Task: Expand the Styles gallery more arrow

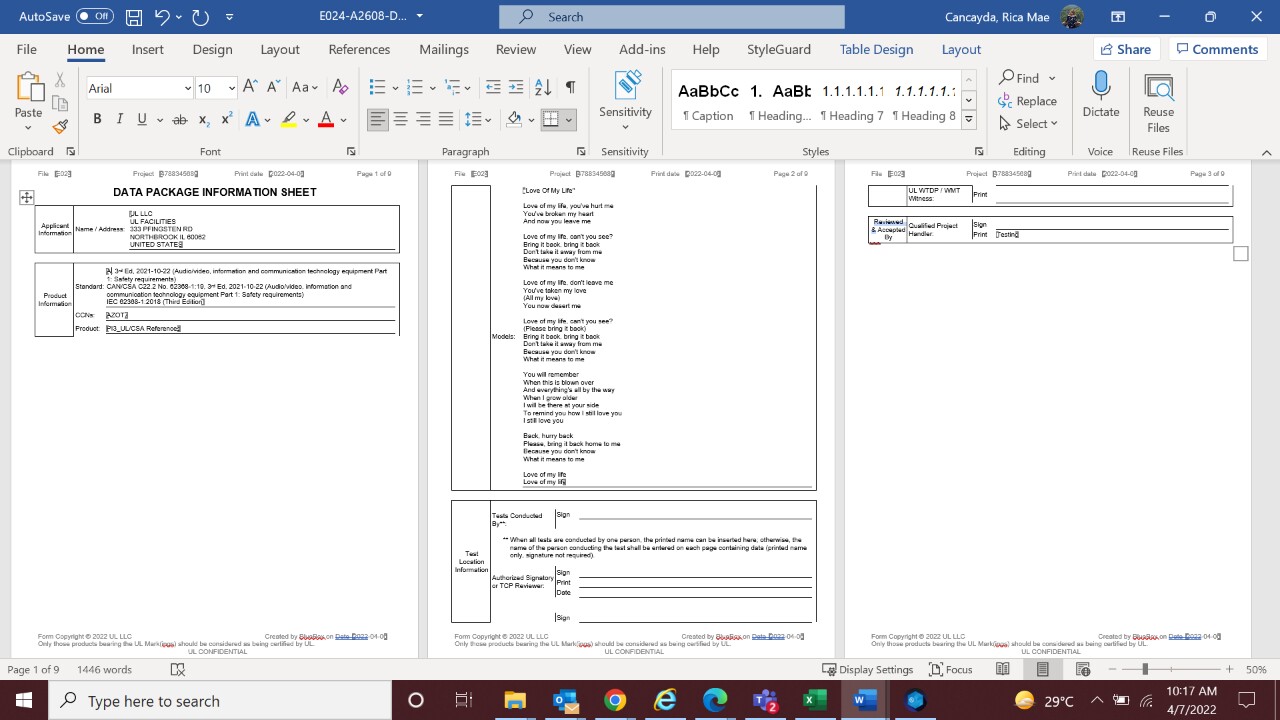Action: click(x=968, y=119)
